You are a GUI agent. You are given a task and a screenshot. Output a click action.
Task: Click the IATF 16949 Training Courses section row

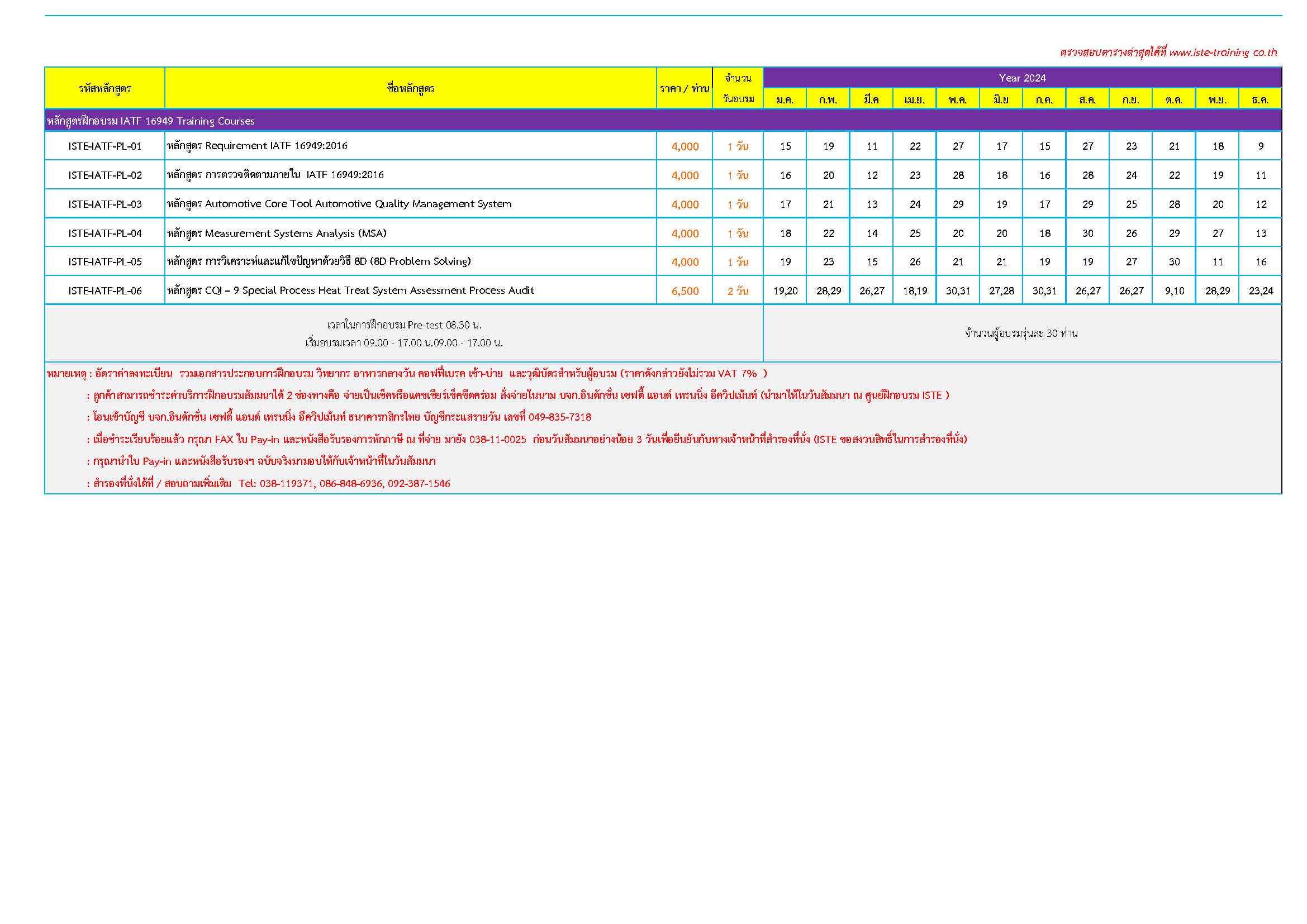(x=151, y=121)
